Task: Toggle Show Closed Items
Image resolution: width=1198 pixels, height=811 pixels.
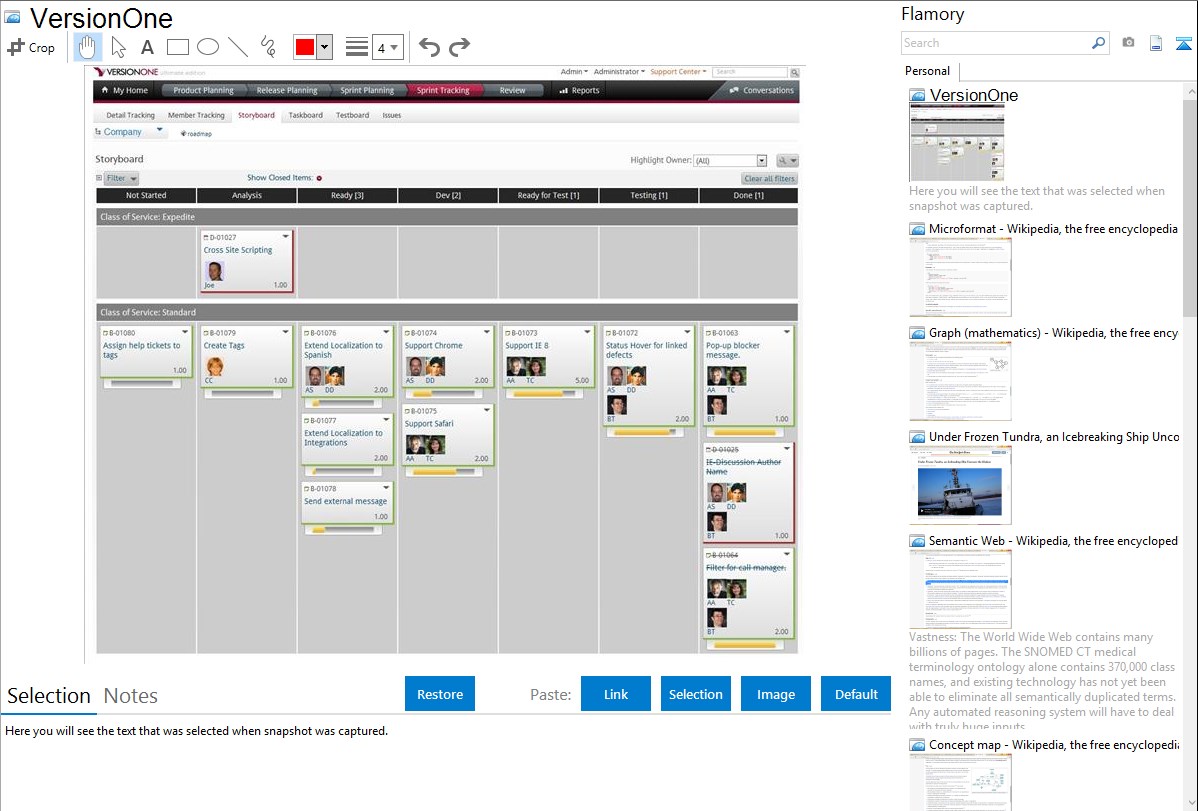Action: (x=319, y=178)
